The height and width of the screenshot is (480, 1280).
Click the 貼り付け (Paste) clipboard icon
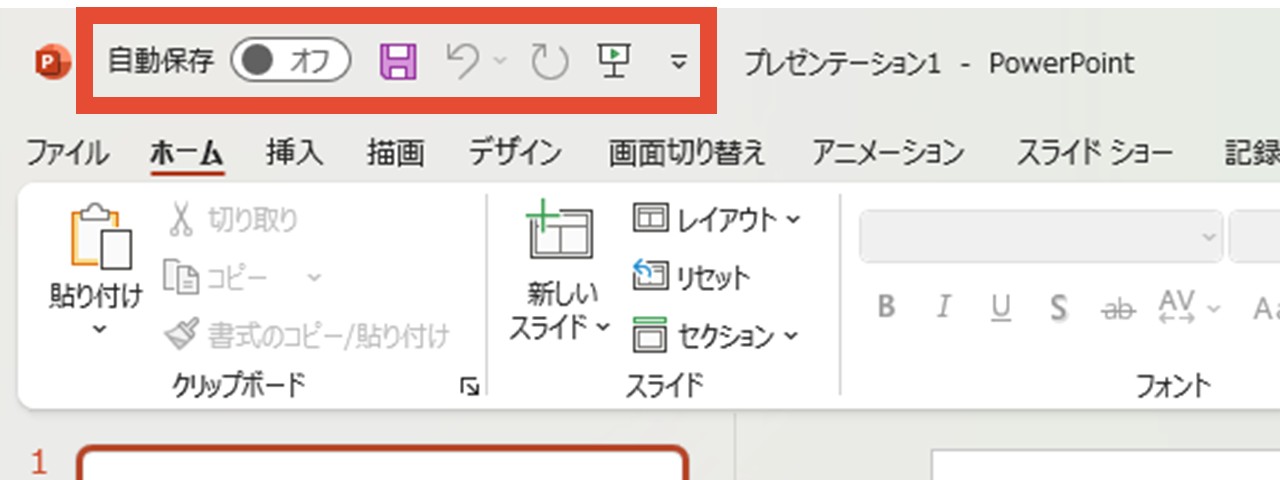tap(100, 237)
